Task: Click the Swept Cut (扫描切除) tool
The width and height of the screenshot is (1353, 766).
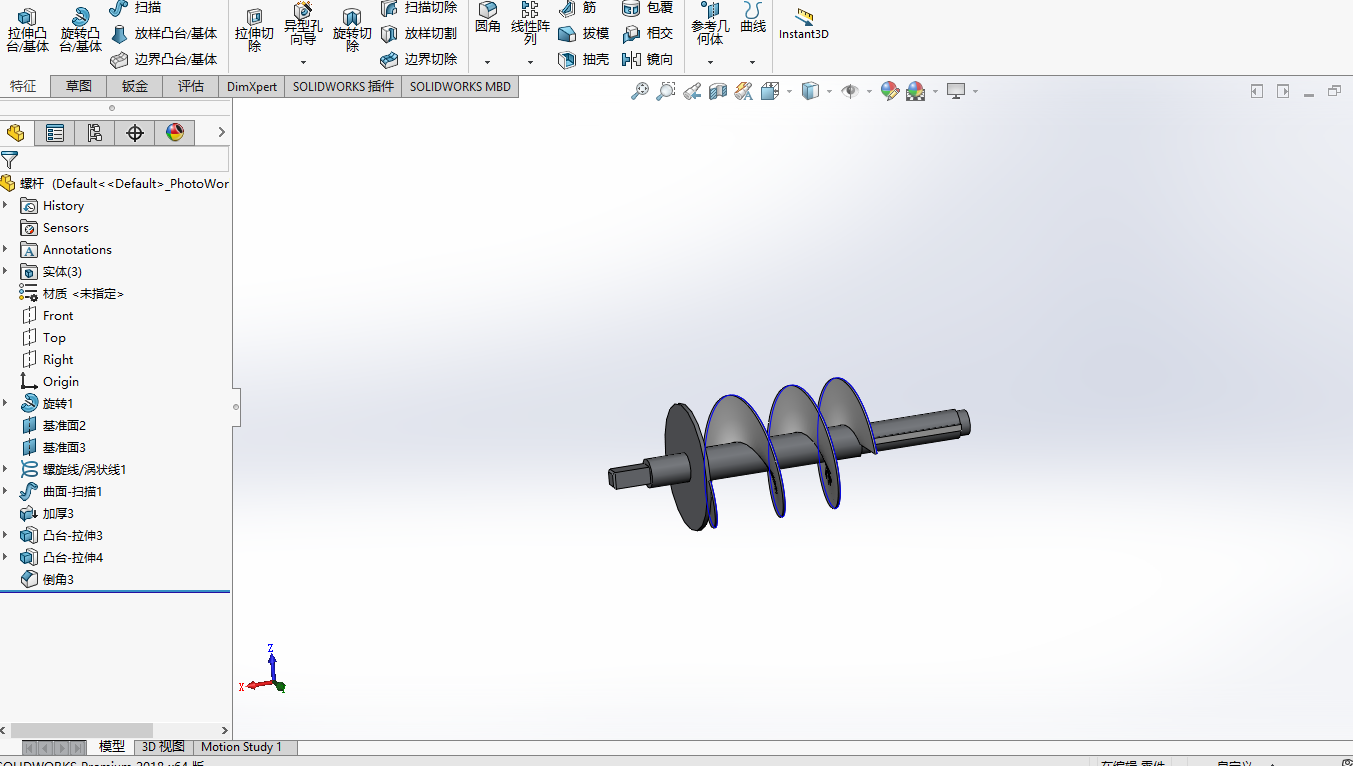Action: coord(419,8)
